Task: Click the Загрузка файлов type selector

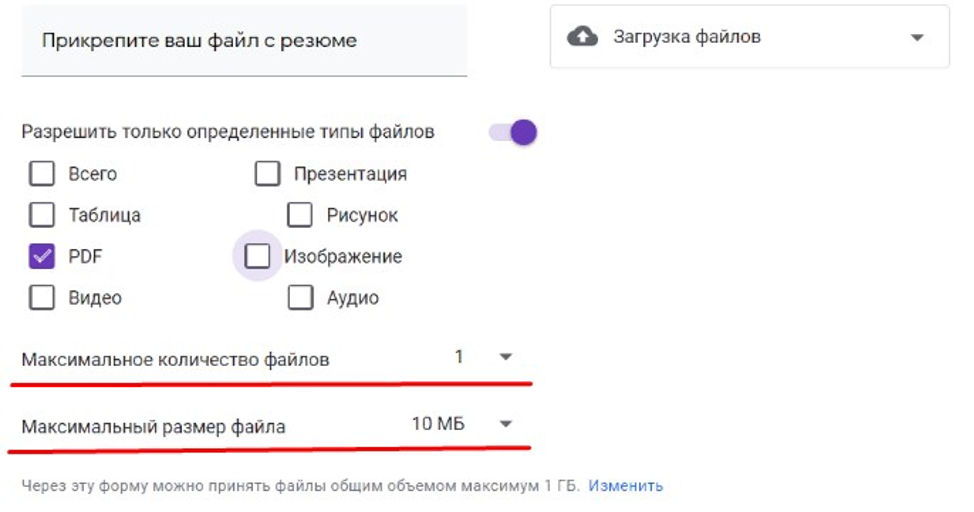Action: coord(749,38)
